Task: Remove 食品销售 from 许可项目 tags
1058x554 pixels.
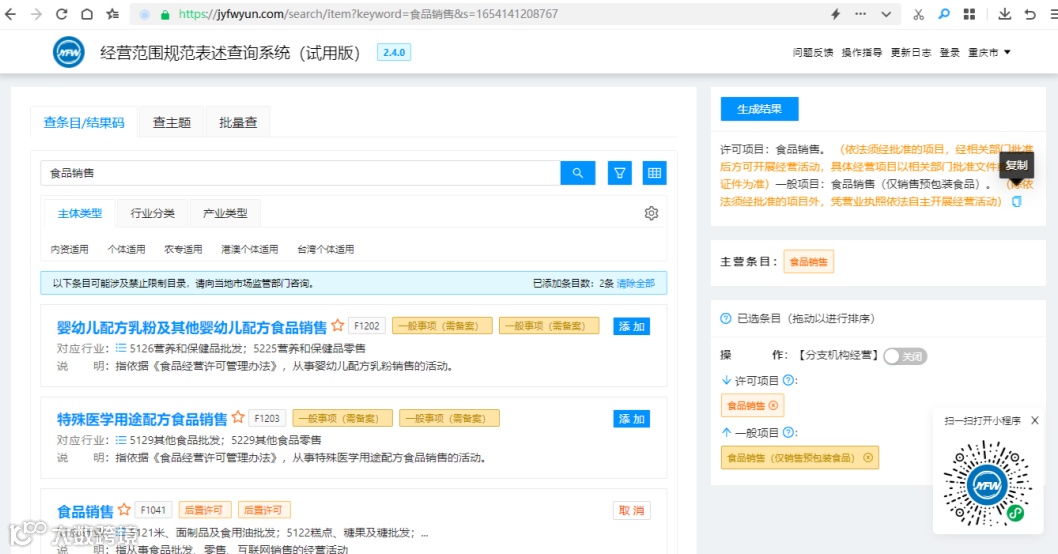Action: coord(773,406)
